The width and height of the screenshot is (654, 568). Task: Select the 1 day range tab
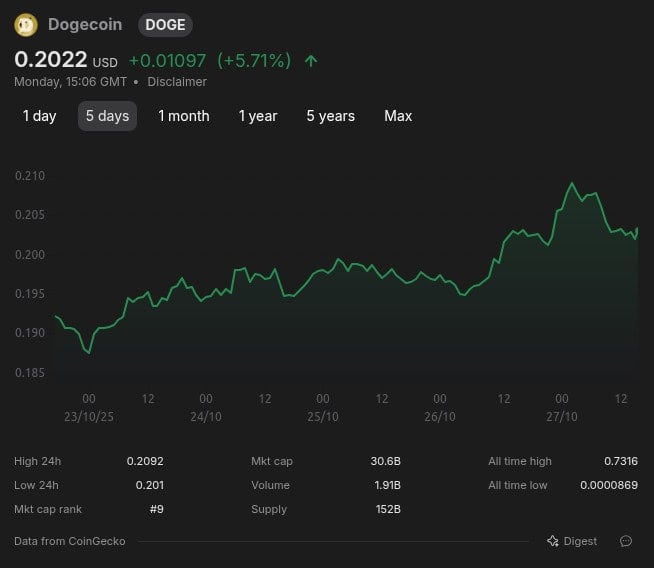(40, 116)
